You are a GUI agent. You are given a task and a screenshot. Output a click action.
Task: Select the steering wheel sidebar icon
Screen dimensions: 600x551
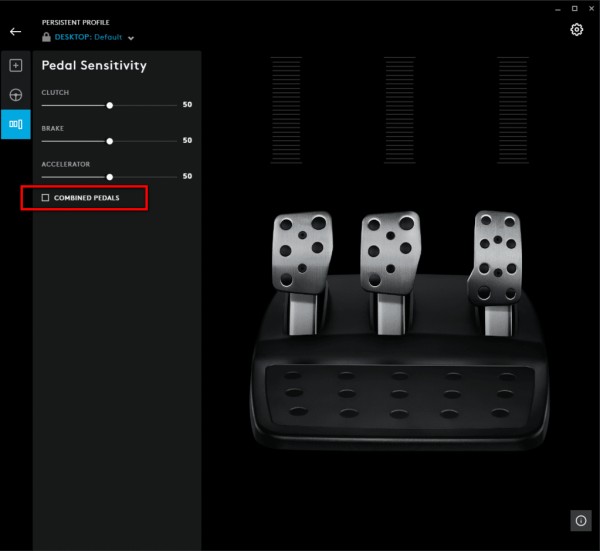[x=16, y=95]
